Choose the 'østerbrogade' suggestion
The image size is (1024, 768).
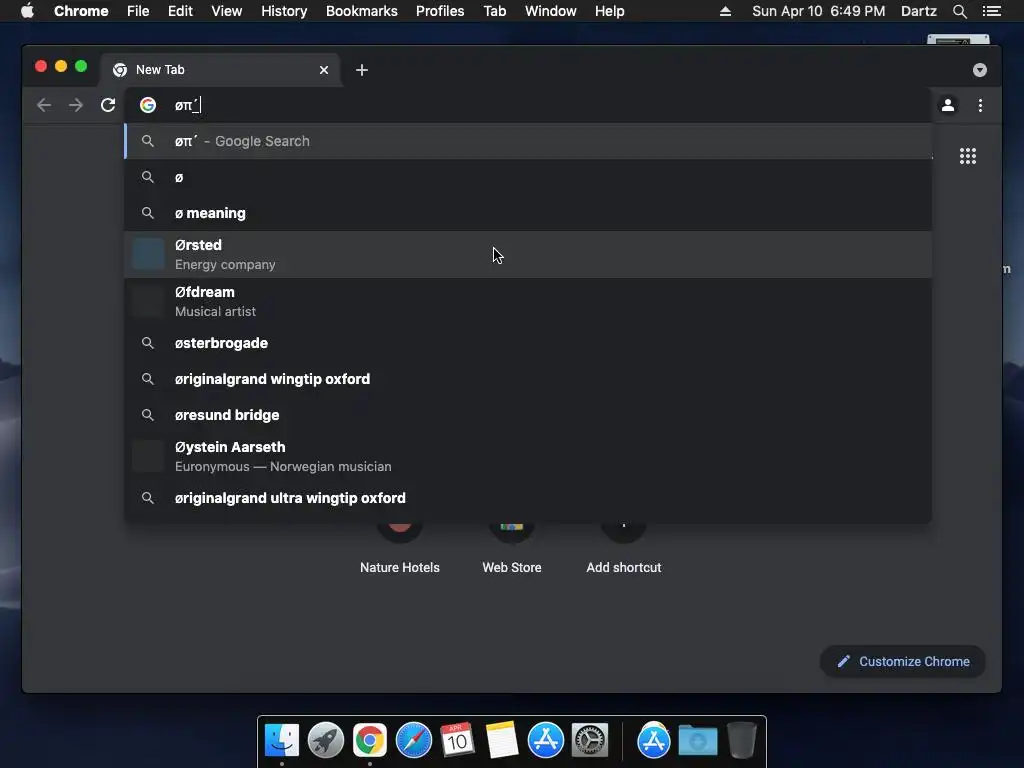[528, 343]
